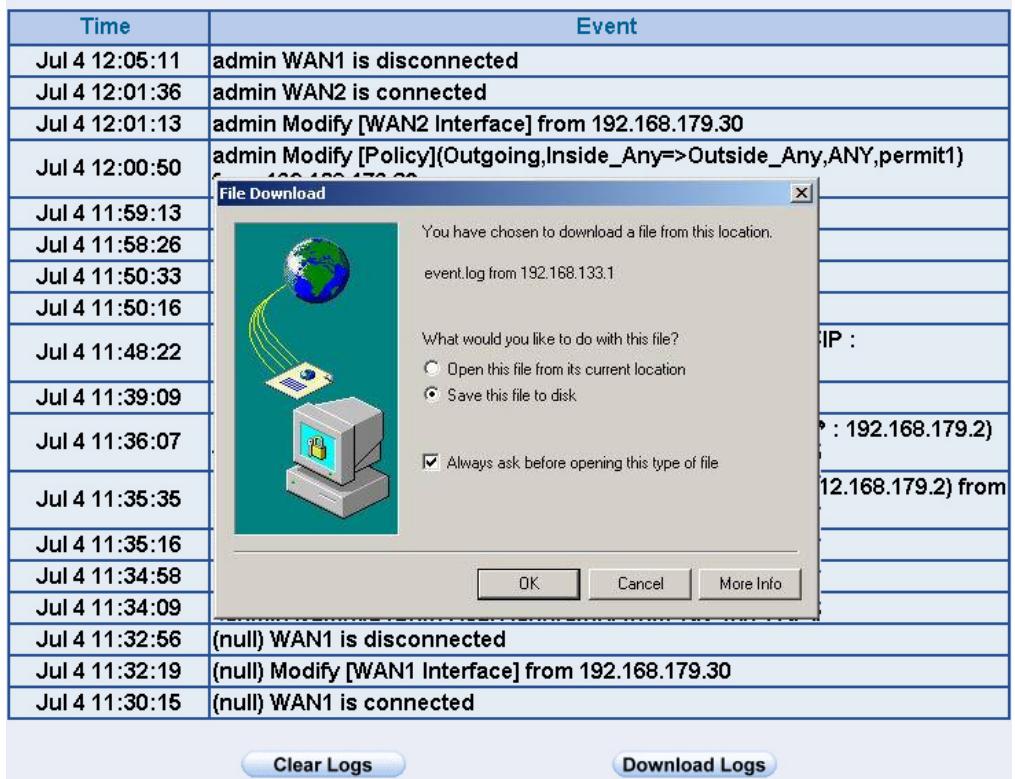Click the Jul 4 11:59:13 timestamp

coord(108,213)
